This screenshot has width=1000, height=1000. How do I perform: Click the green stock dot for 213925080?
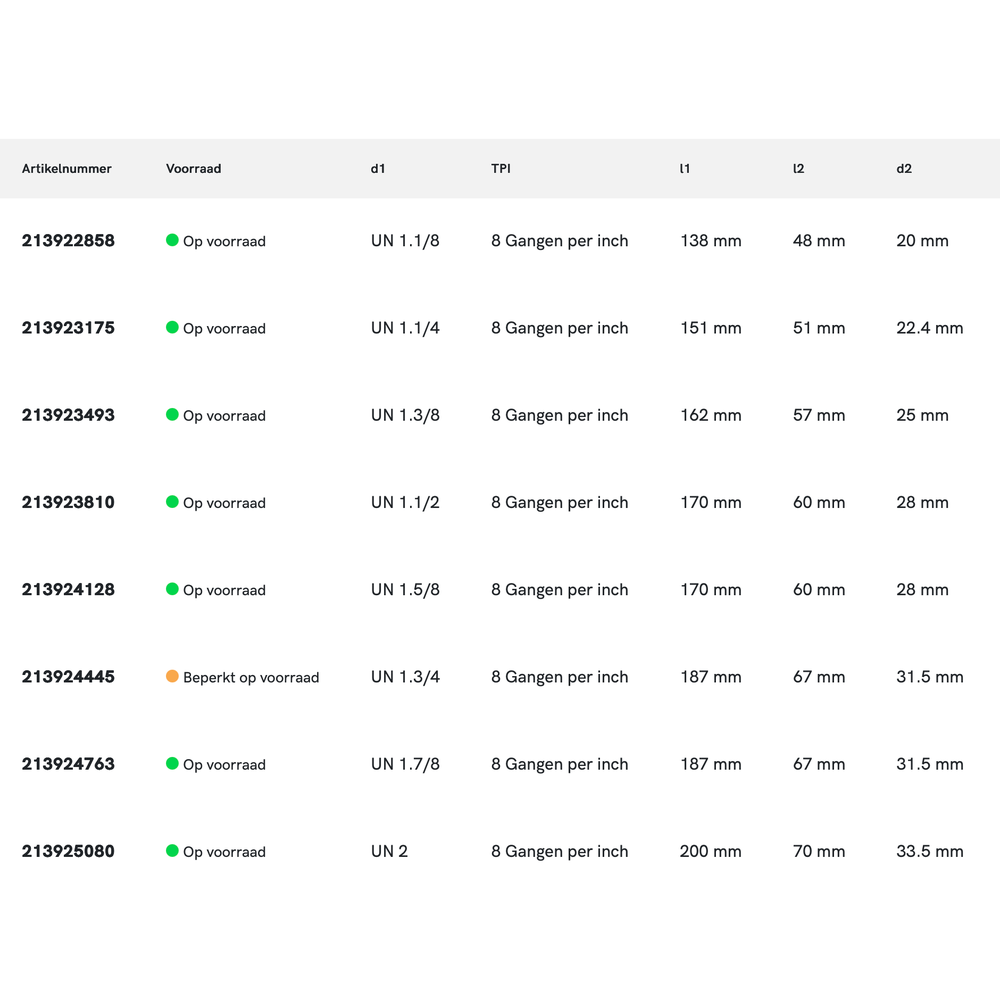click(x=172, y=851)
